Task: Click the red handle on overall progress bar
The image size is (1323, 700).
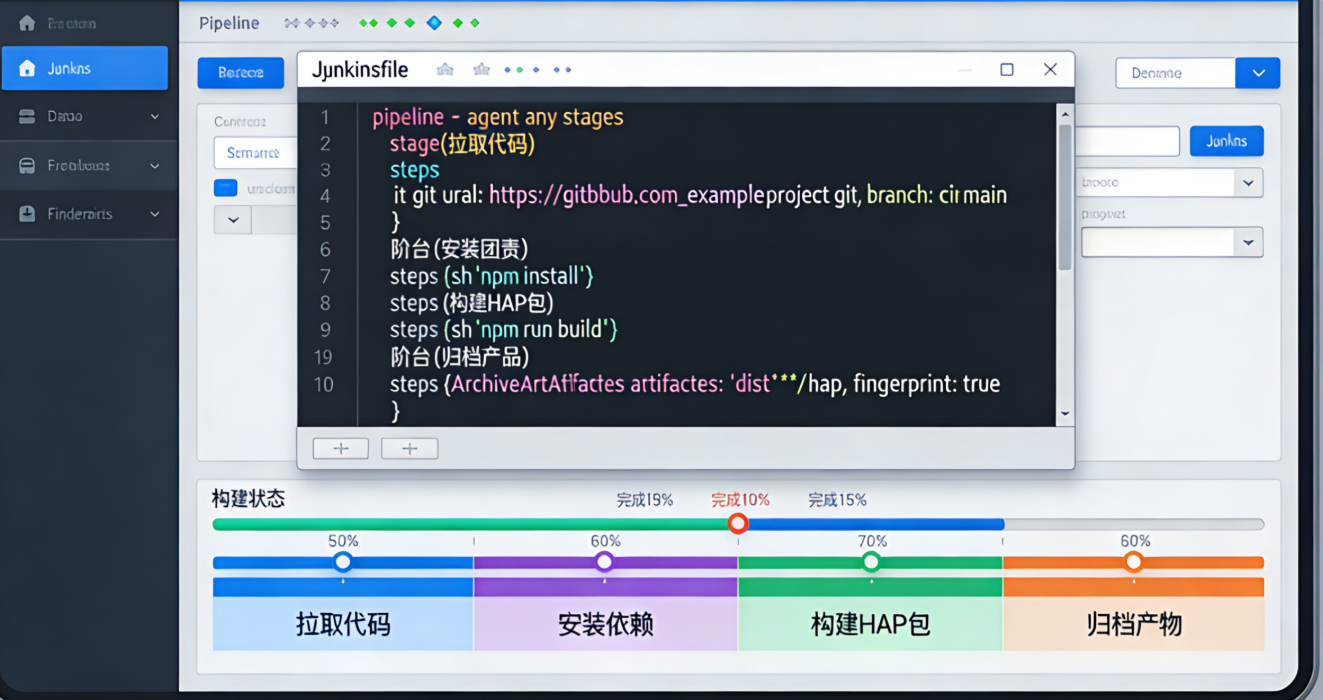Action: [738, 523]
